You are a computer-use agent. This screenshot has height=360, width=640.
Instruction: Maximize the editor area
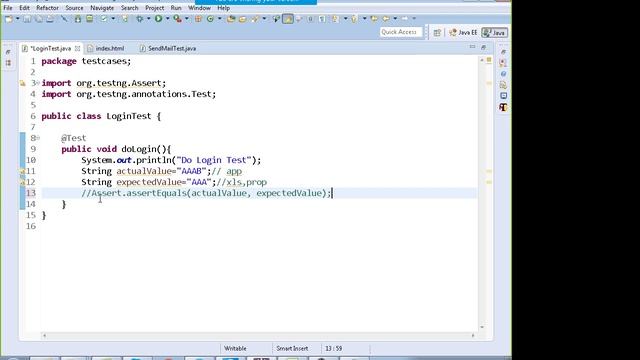(x=483, y=47)
